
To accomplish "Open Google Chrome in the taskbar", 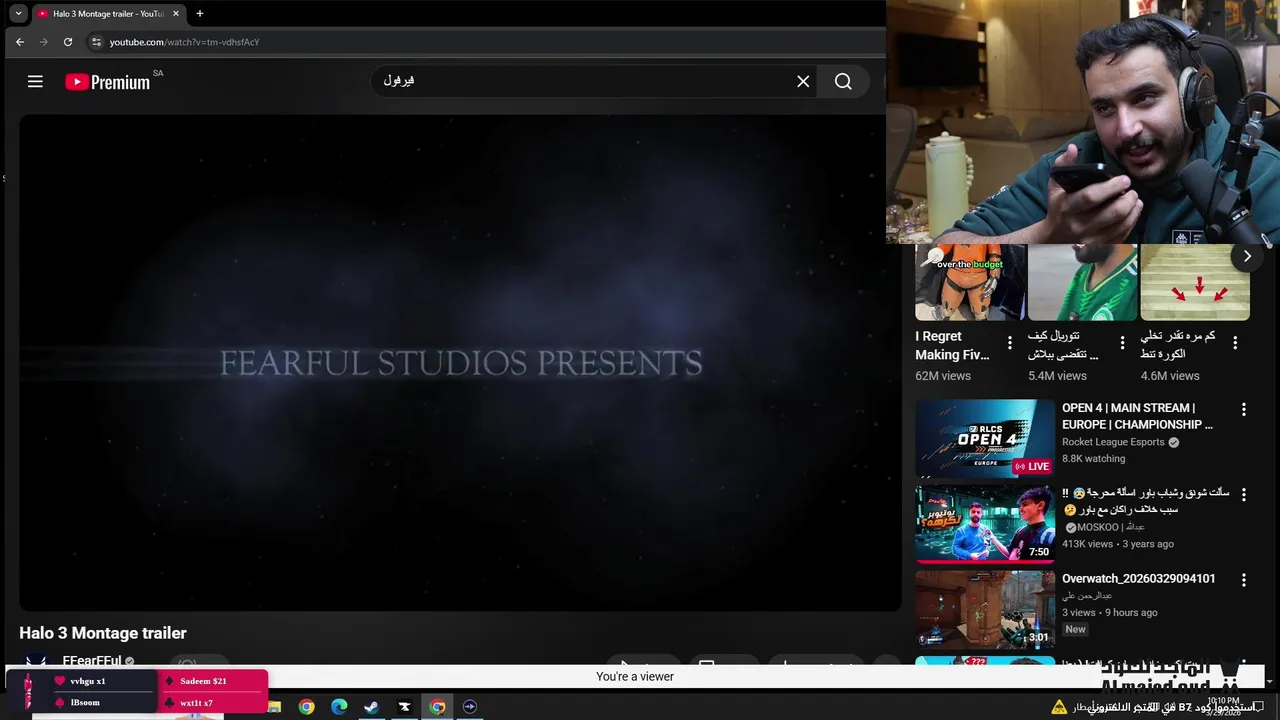I will (306, 707).
